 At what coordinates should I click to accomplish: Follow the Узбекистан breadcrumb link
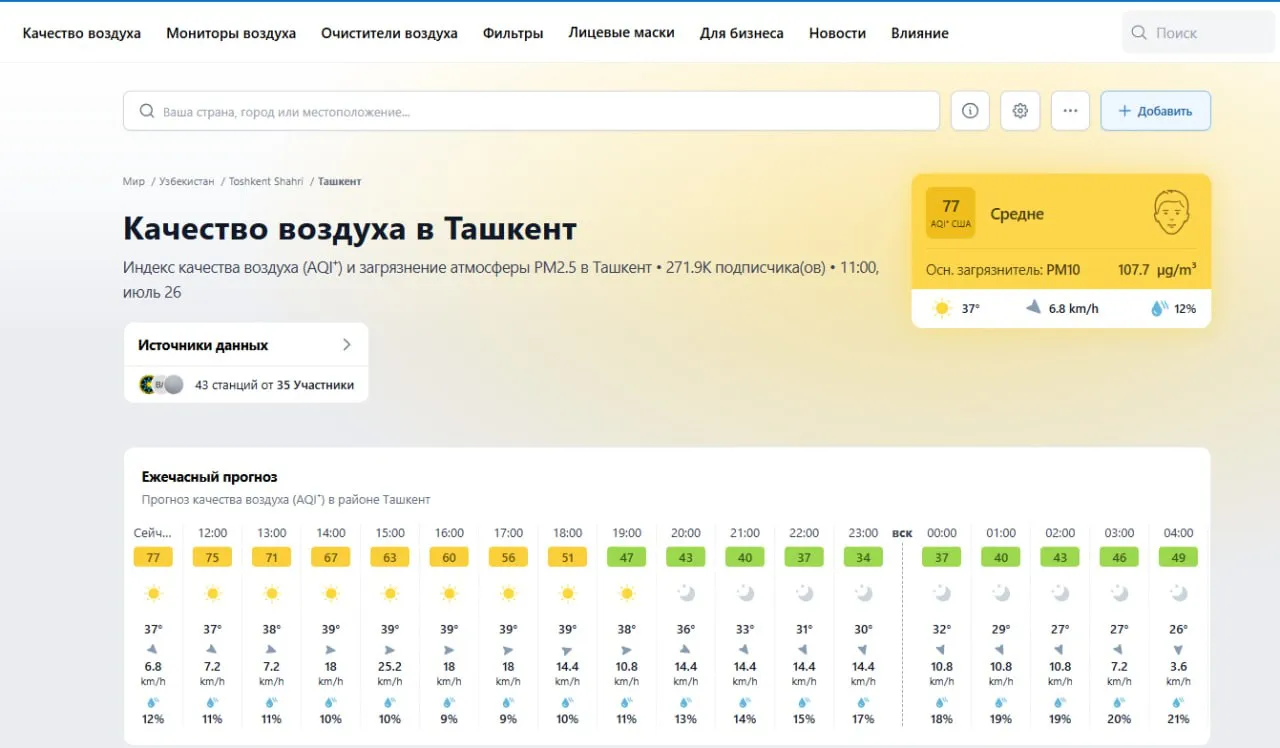186,181
